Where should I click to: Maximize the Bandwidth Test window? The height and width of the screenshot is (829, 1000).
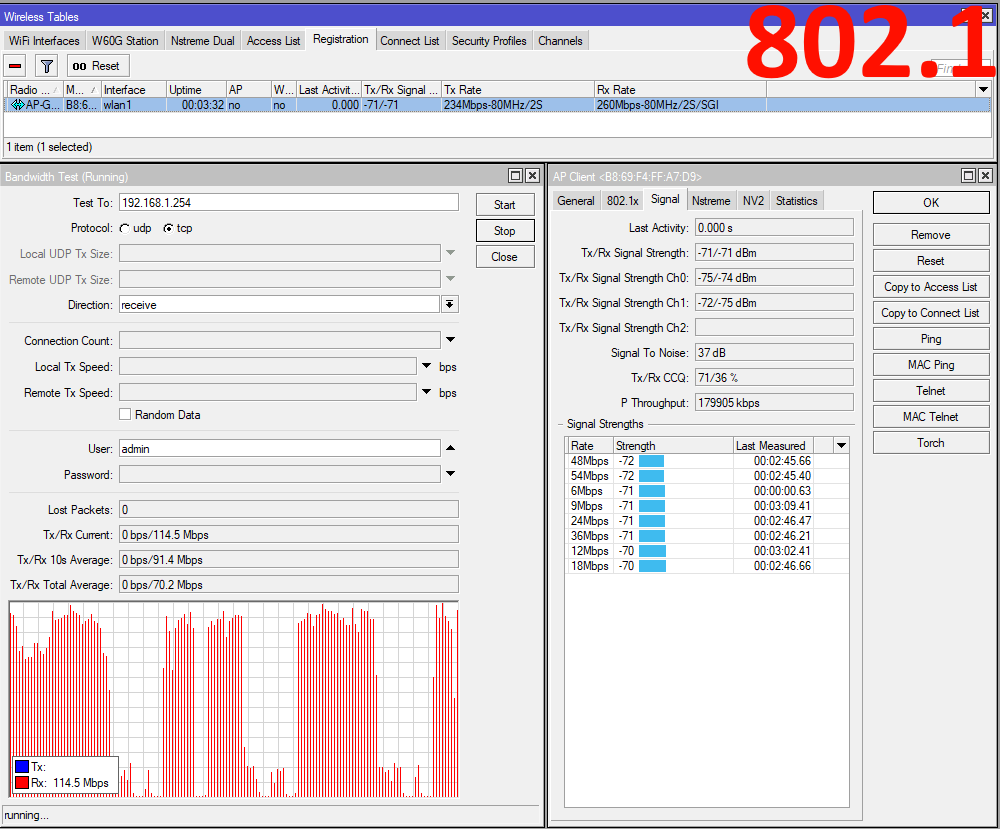coord(515,176)
